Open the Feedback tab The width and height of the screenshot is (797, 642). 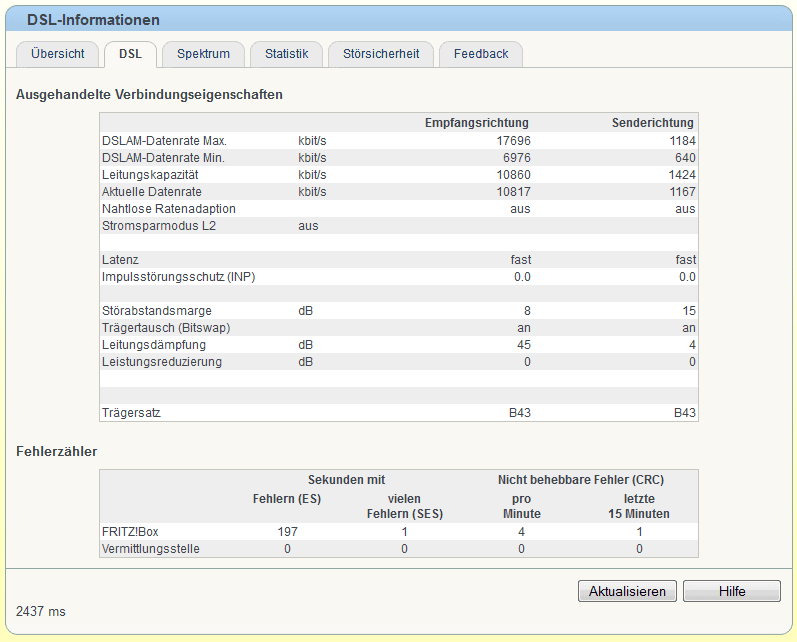click(x=481, y=54)
